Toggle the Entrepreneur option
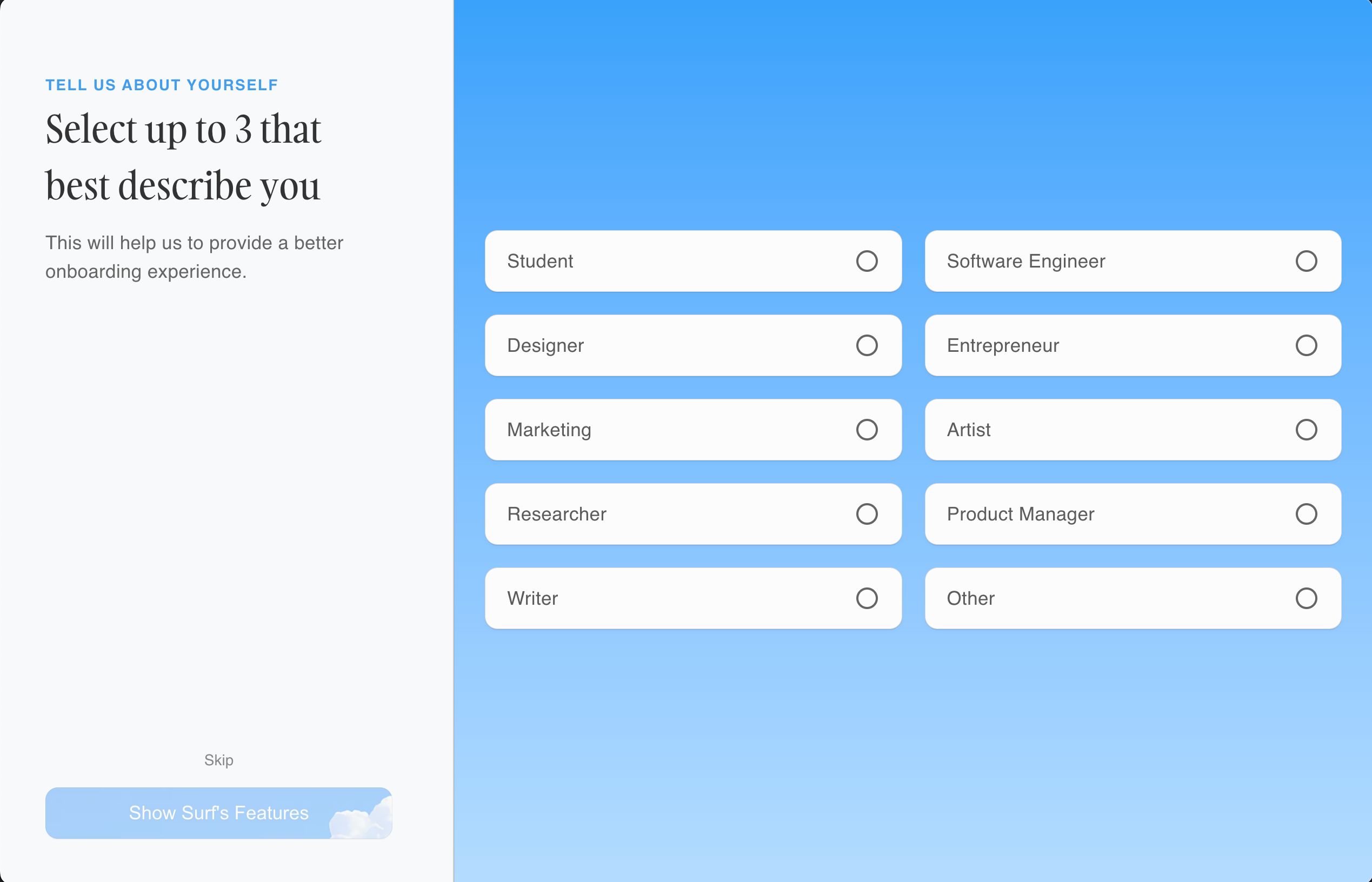 coord(1306,346)
